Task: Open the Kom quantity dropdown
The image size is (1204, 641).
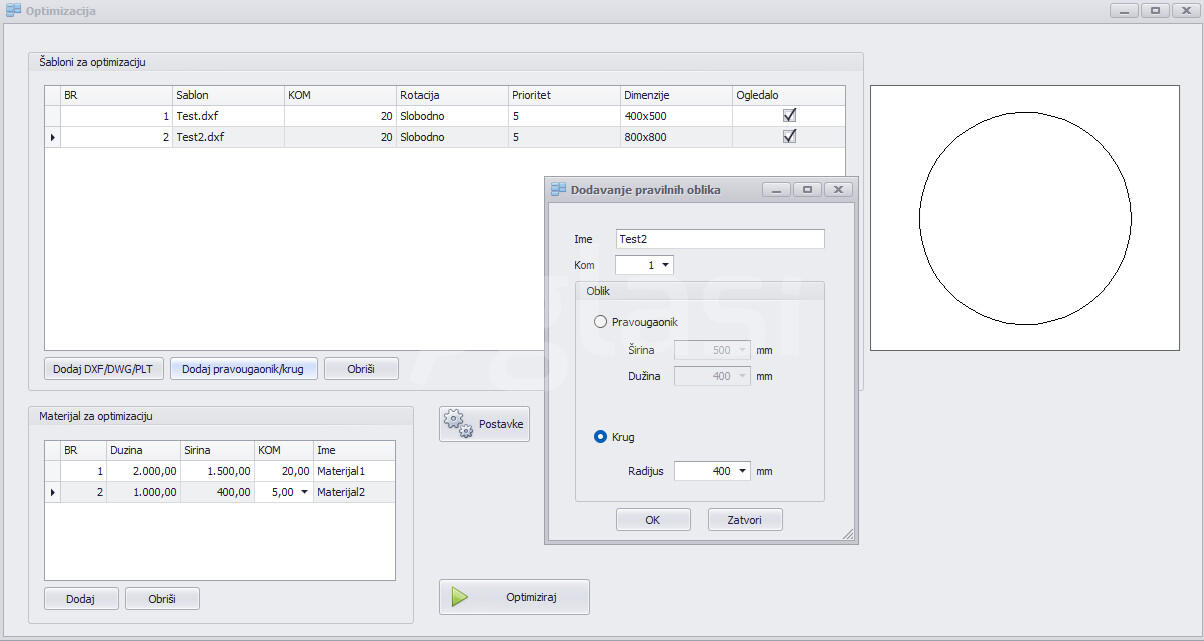Action: 665,265
